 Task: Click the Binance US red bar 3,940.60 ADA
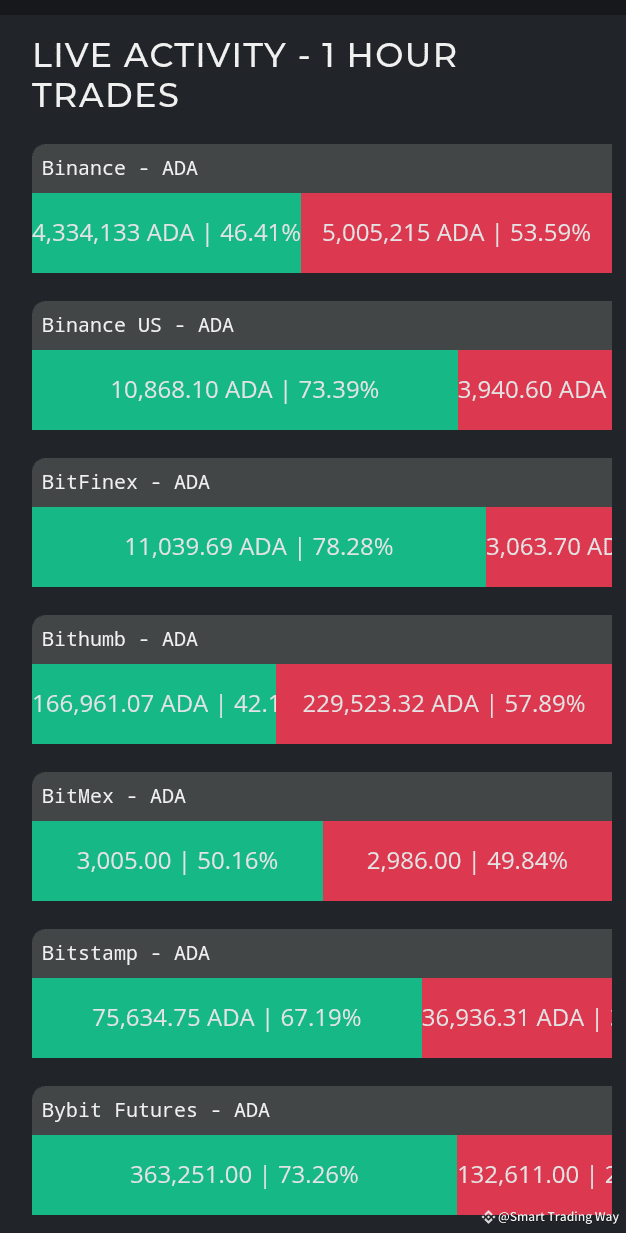535,390
